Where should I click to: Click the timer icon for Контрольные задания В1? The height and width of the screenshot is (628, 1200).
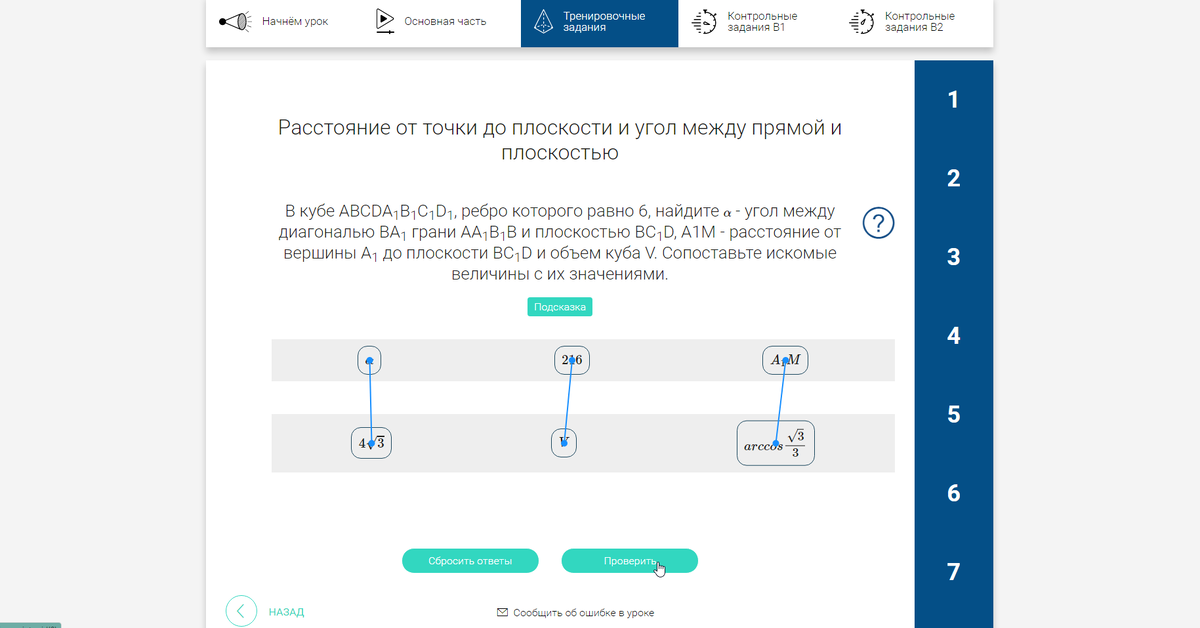pos(705,22)
